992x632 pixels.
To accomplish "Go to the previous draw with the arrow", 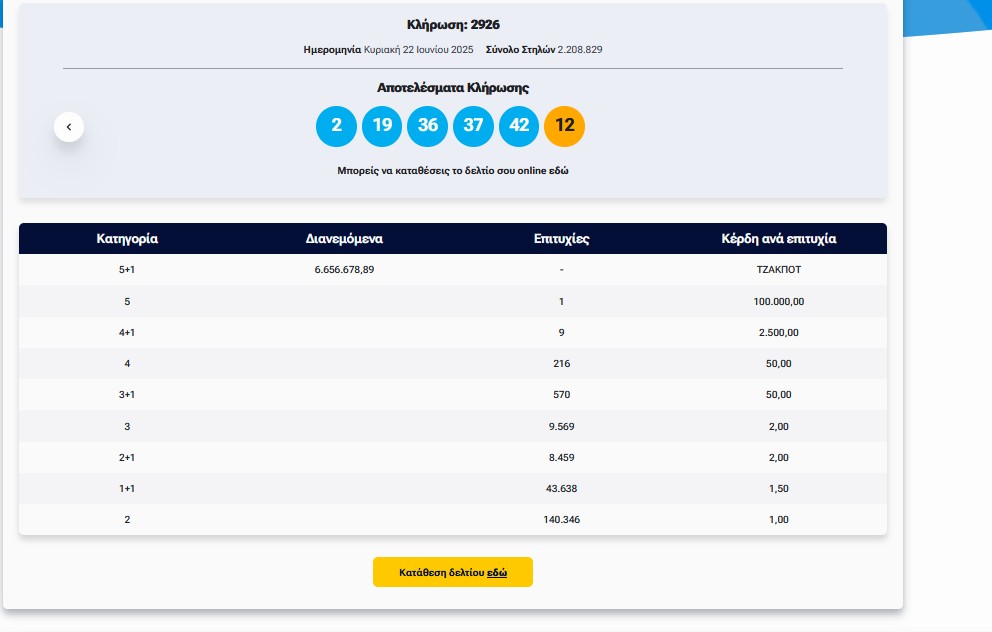I will 69,127.
